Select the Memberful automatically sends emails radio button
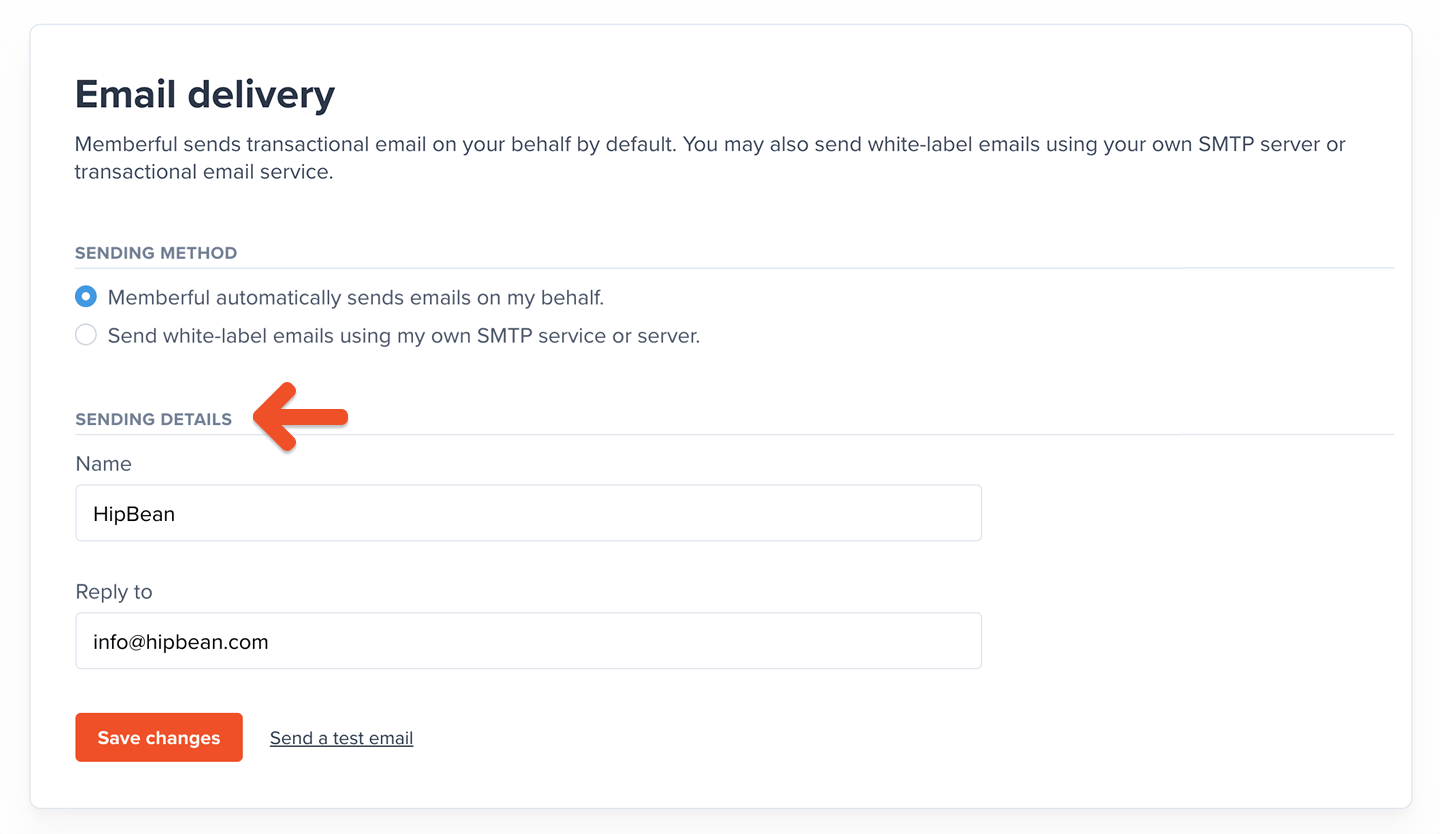 (x=86, y=297)
